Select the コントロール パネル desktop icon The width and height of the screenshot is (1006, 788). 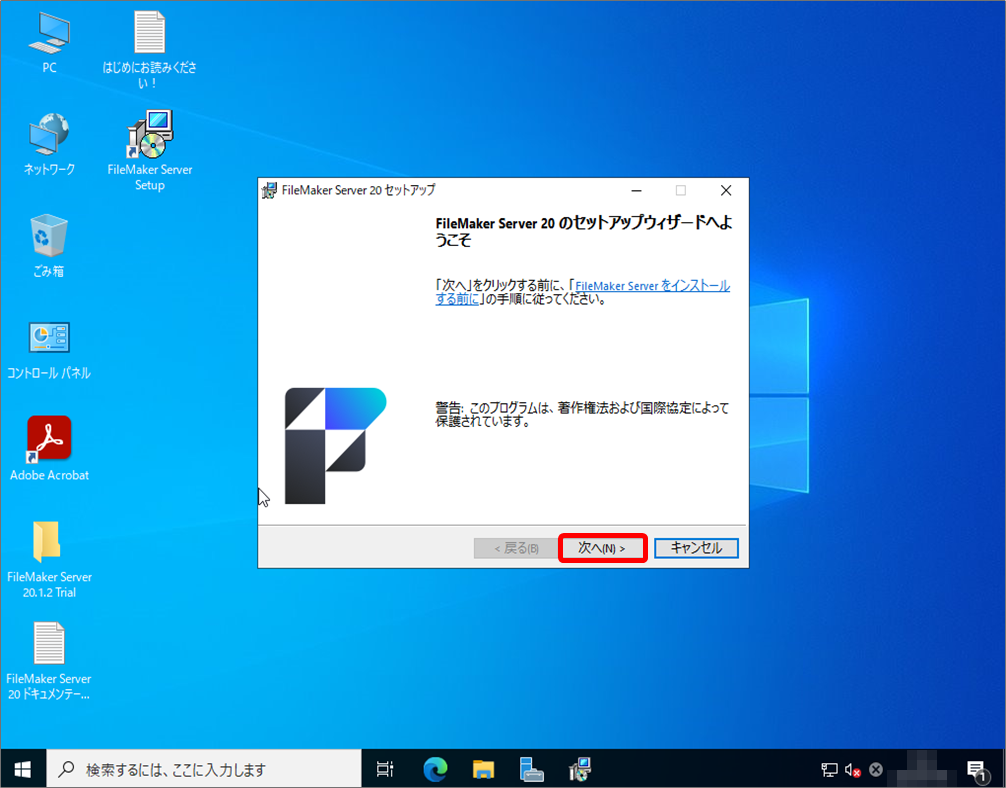tap(49, 350)
